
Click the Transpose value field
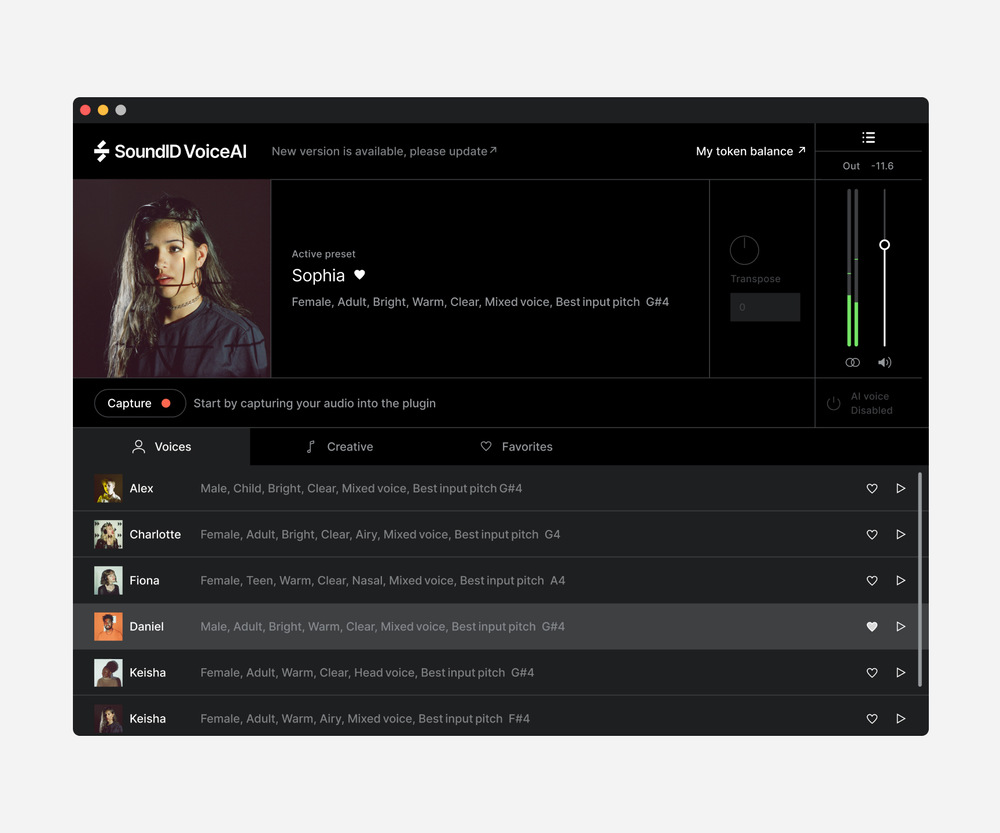tap(765, 307)
